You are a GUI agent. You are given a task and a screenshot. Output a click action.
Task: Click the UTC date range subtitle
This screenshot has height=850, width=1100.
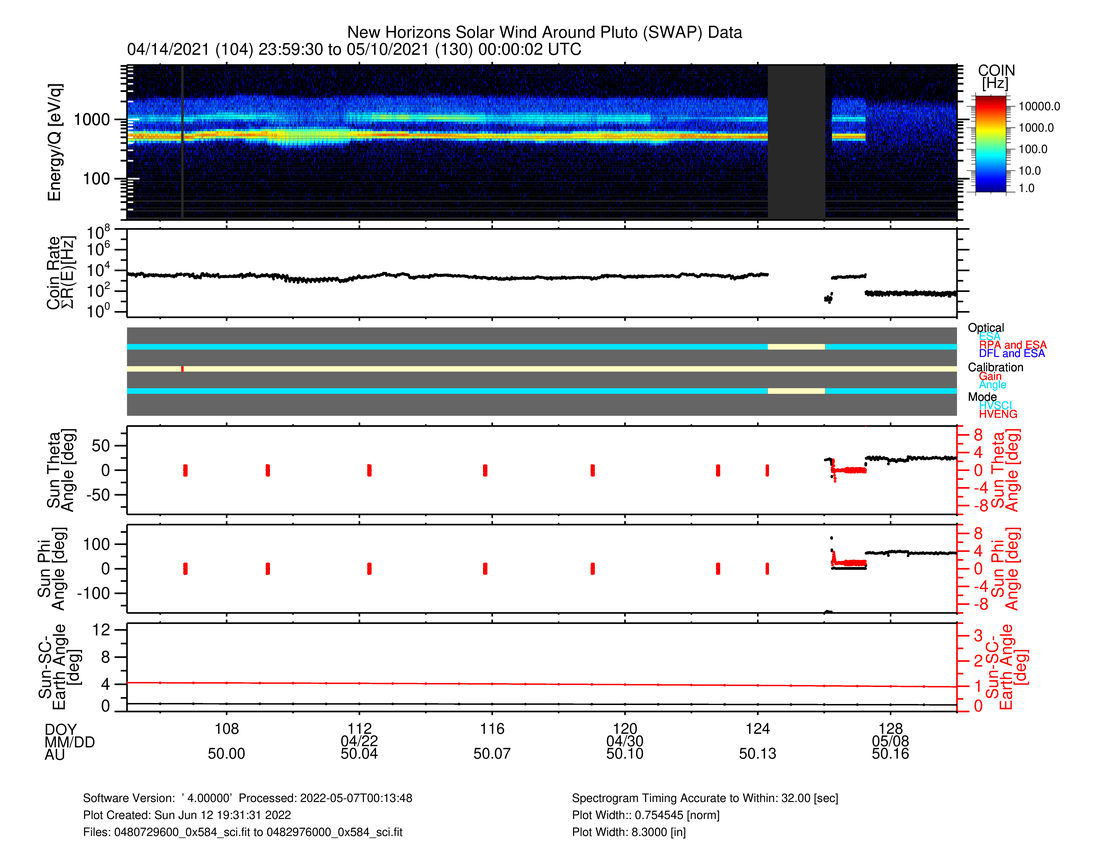pyautogui.click(x=354, y=49)
